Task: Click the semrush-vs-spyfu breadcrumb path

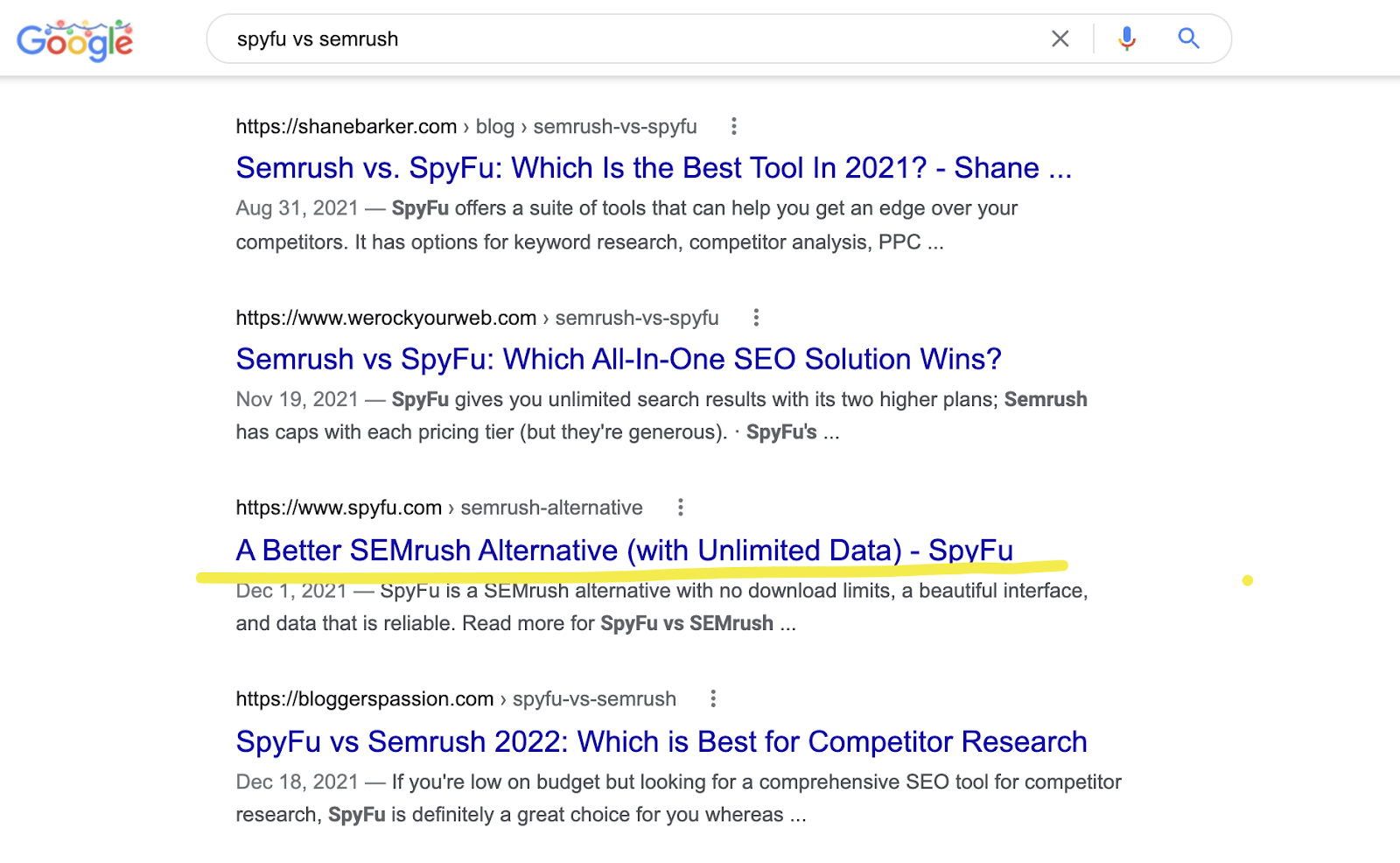Action: [613, 127]
